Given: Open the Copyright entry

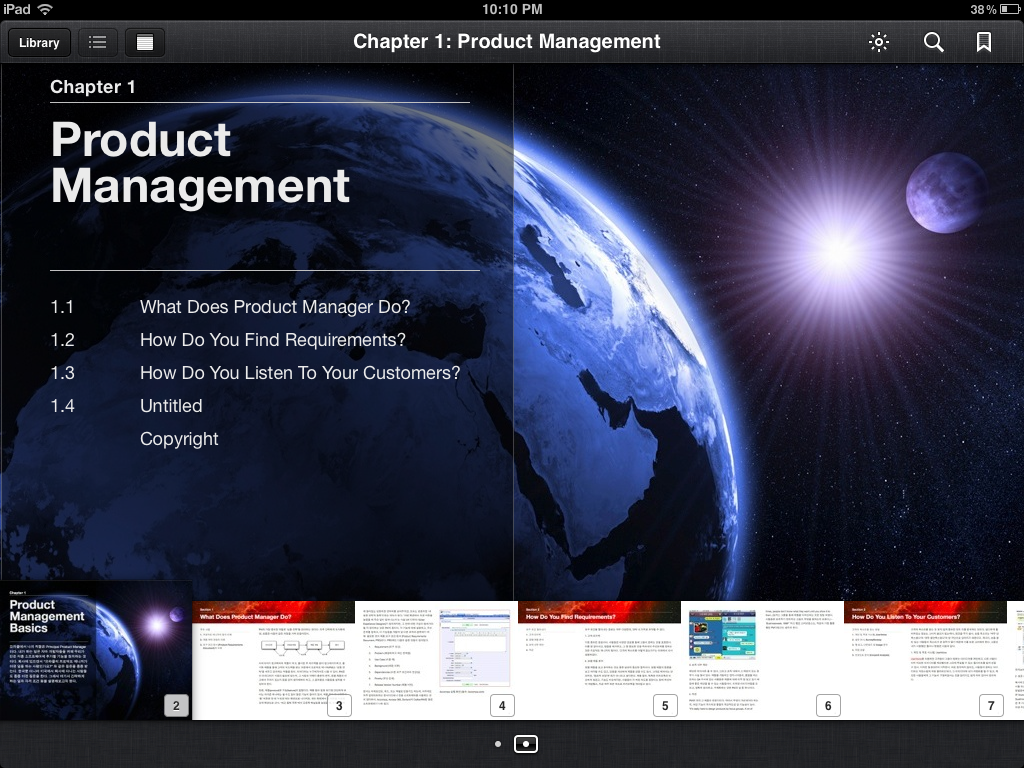Looking at the screenshot, I should (179, 439).
